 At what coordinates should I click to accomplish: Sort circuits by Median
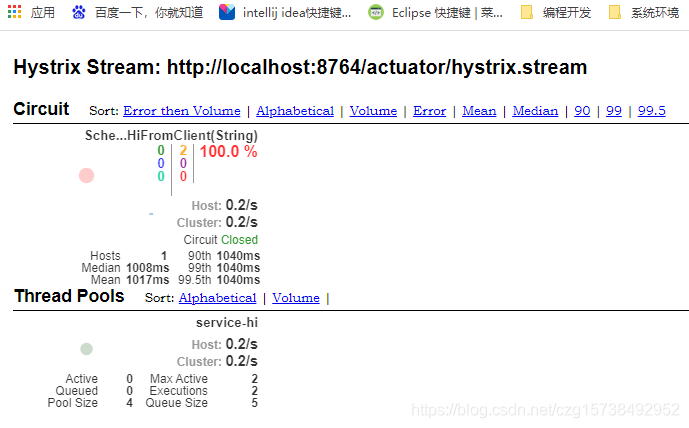click(535, 111)
